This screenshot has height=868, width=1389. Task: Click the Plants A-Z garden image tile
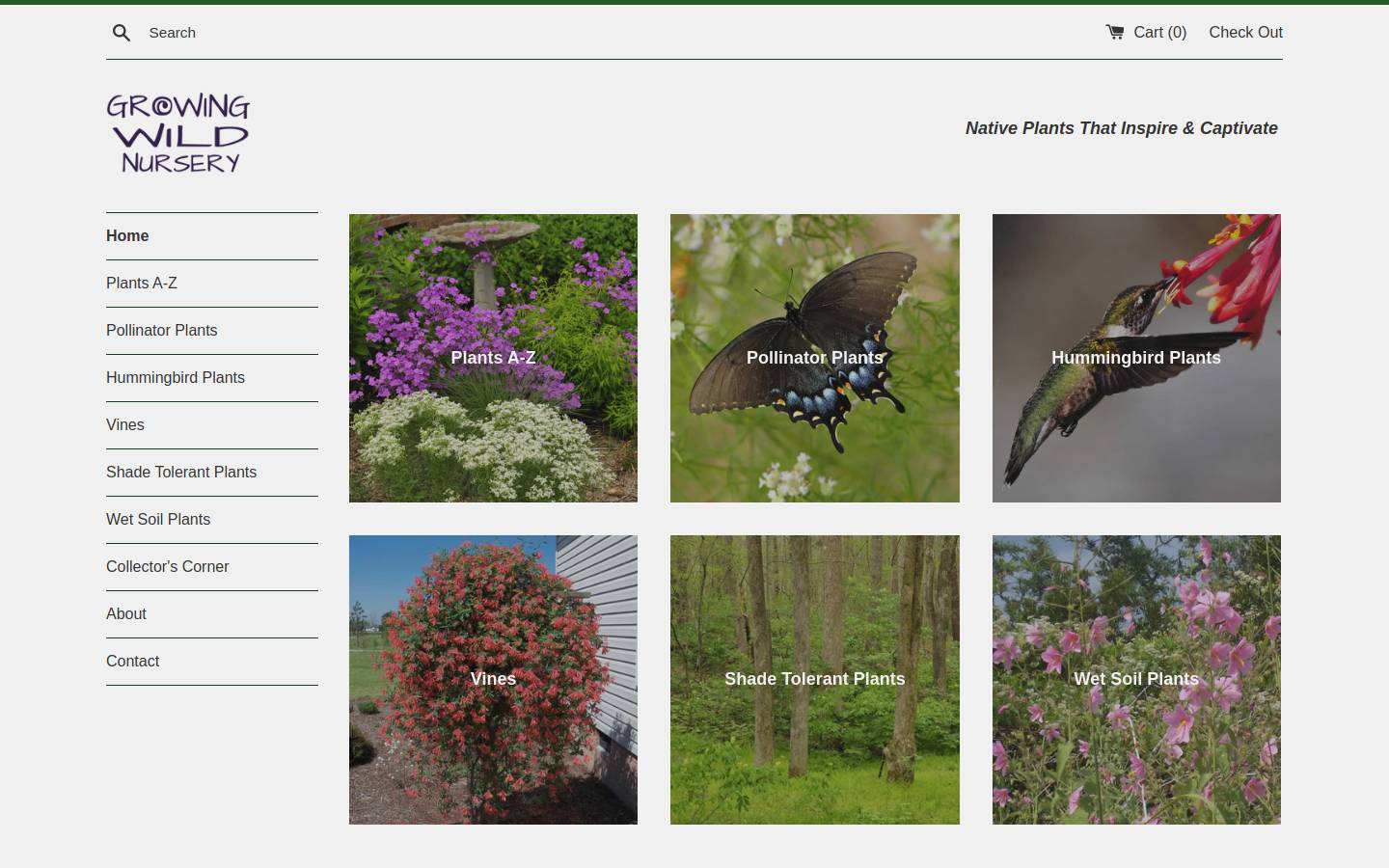coord(493,358)
